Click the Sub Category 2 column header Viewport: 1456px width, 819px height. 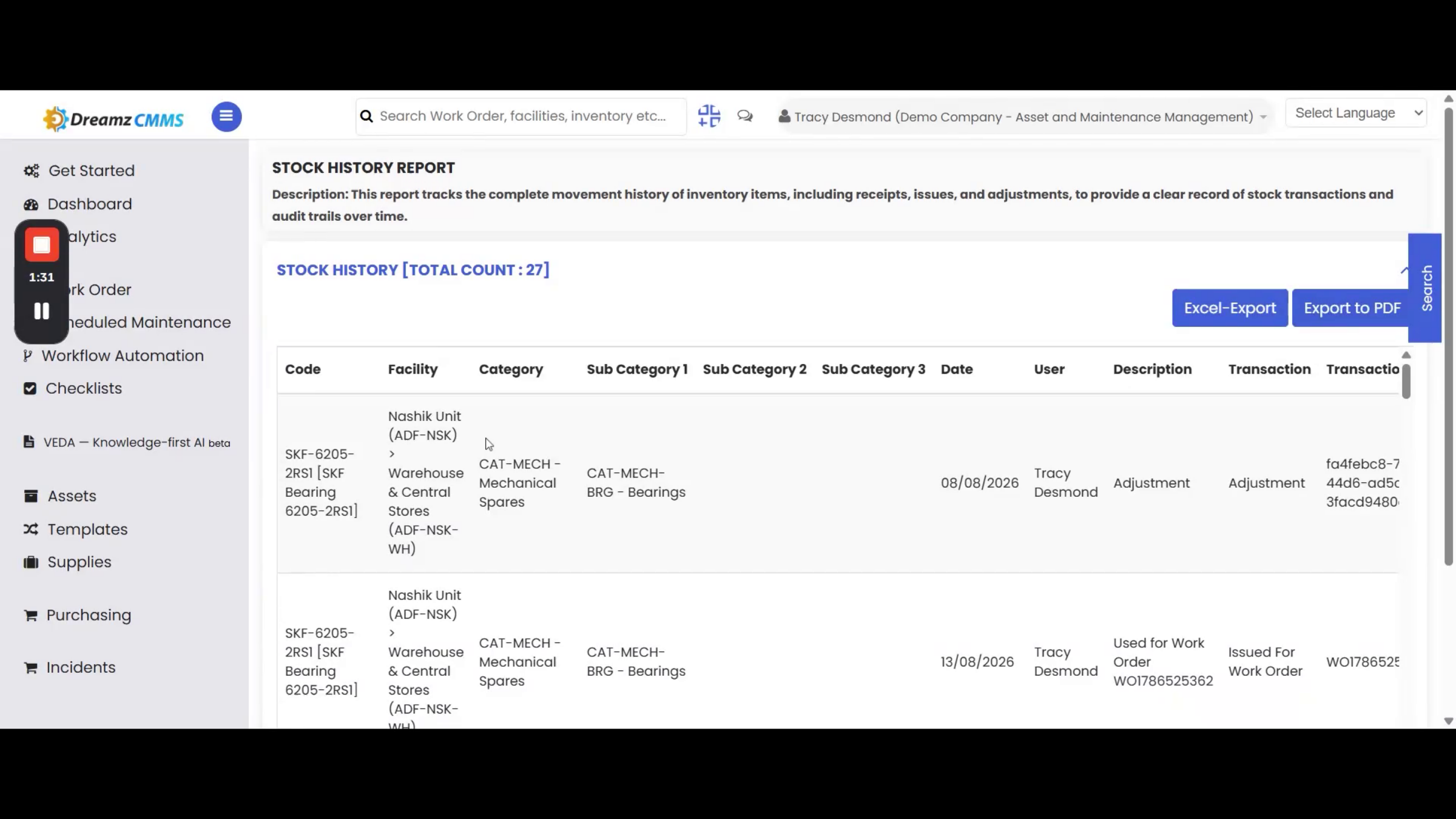click(x=755, y=369)
